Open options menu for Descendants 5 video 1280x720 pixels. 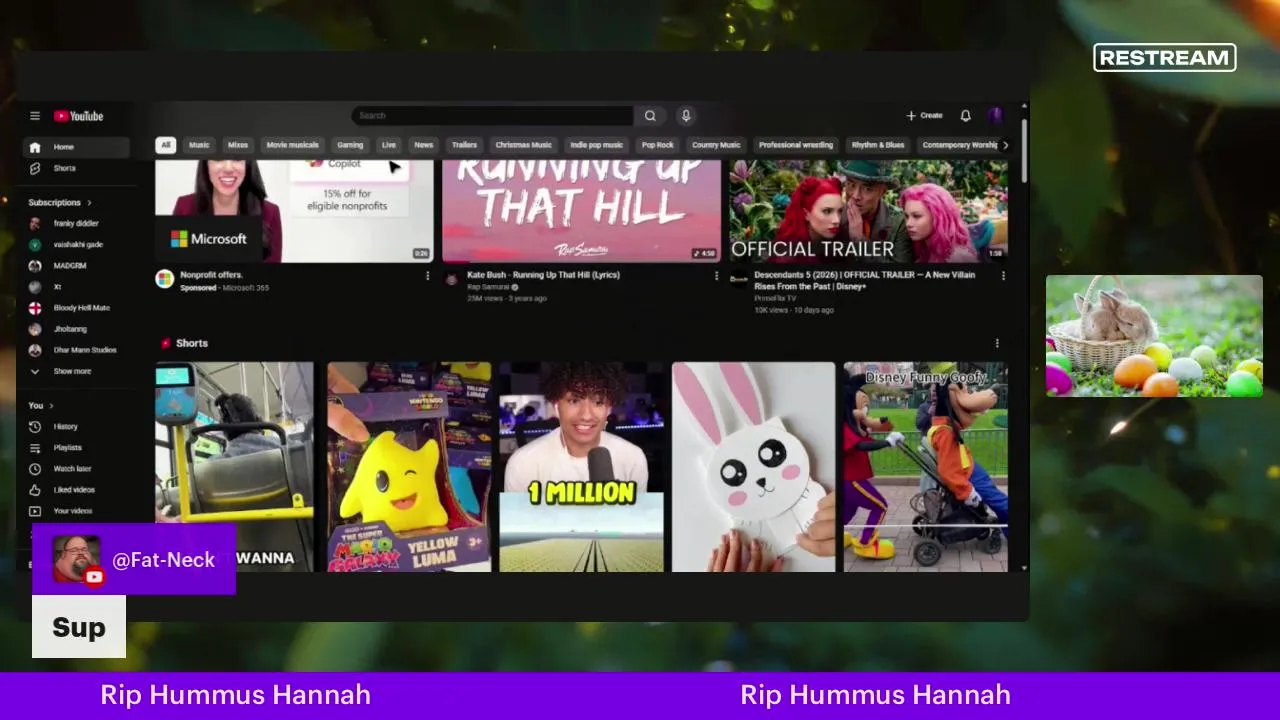click(x=1003, y=276)
